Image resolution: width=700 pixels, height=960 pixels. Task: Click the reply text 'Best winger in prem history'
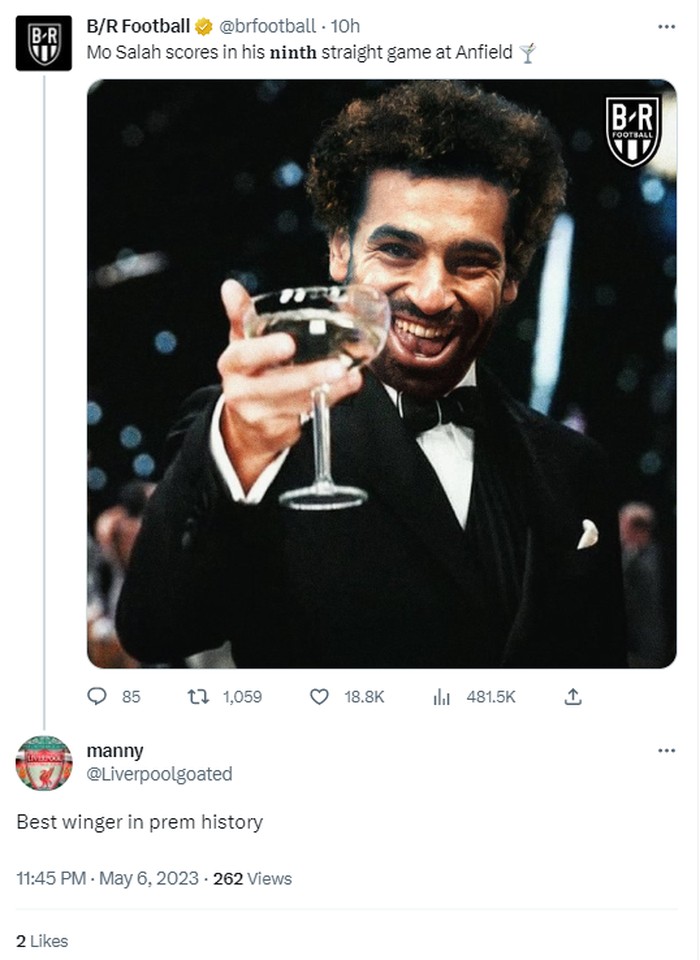(x=139, y=822)
